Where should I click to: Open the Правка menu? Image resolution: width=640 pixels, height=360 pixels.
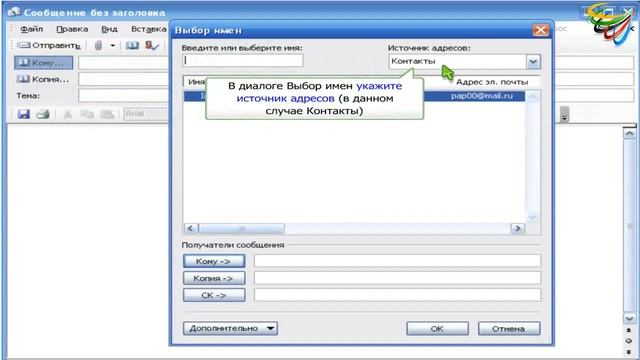pyautogui.click(x=72, y=29)
